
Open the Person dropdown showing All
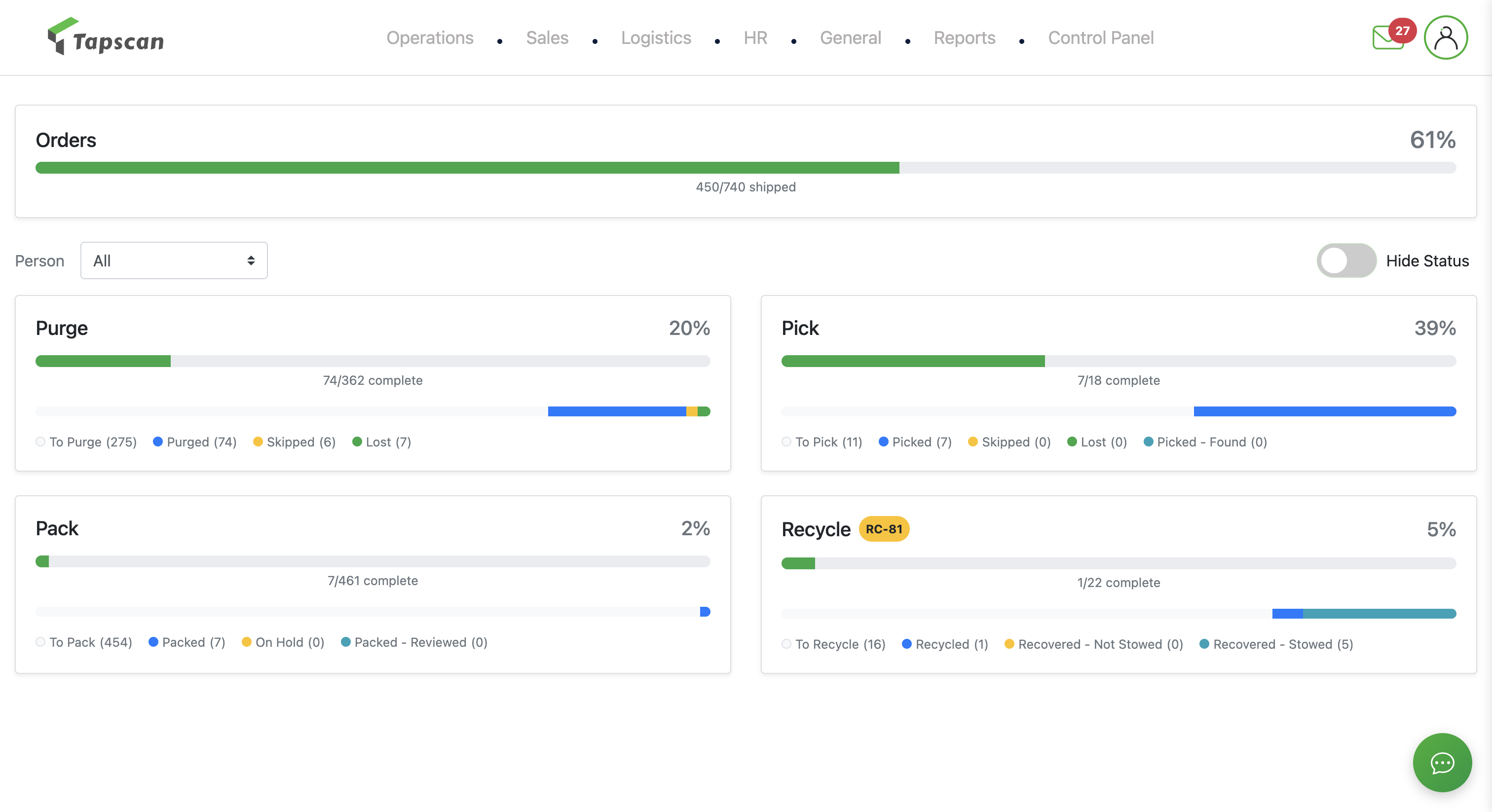[x=174, y=260]
